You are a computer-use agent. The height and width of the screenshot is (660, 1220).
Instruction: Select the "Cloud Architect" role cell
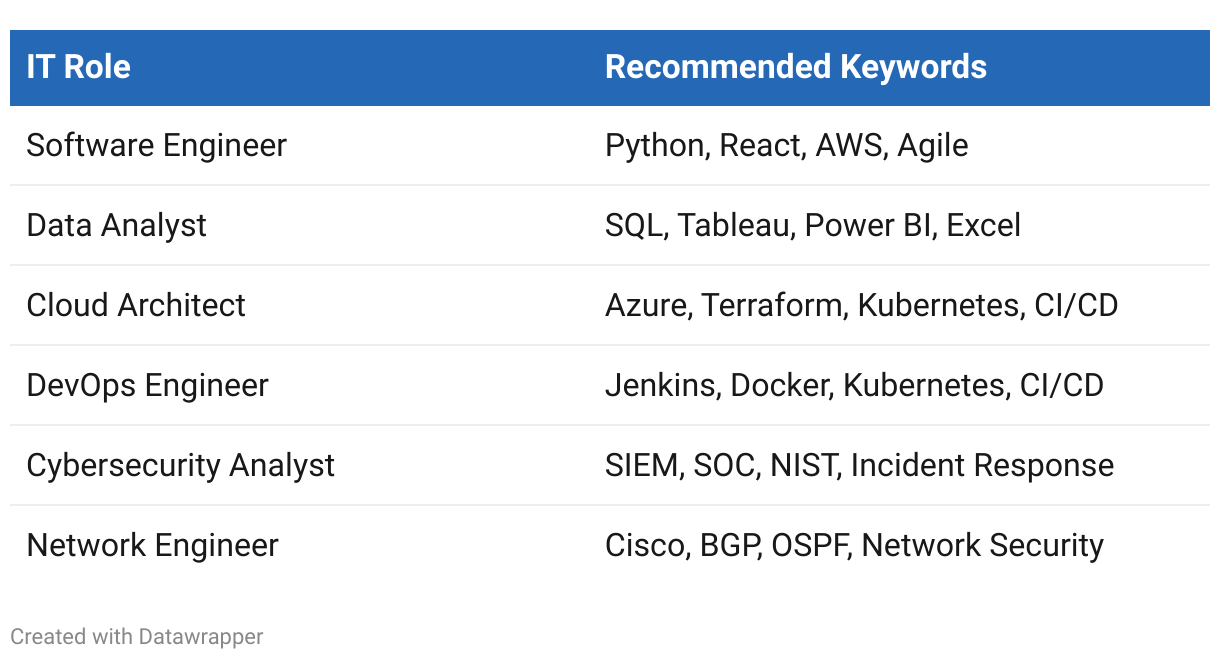point(136,305)
